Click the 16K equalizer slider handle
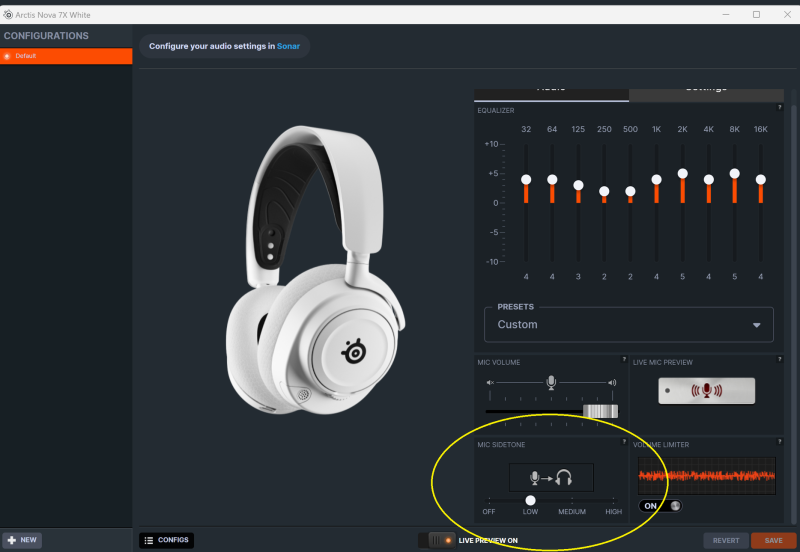Screen dimensions: 800x552 [x=761, y=180]
